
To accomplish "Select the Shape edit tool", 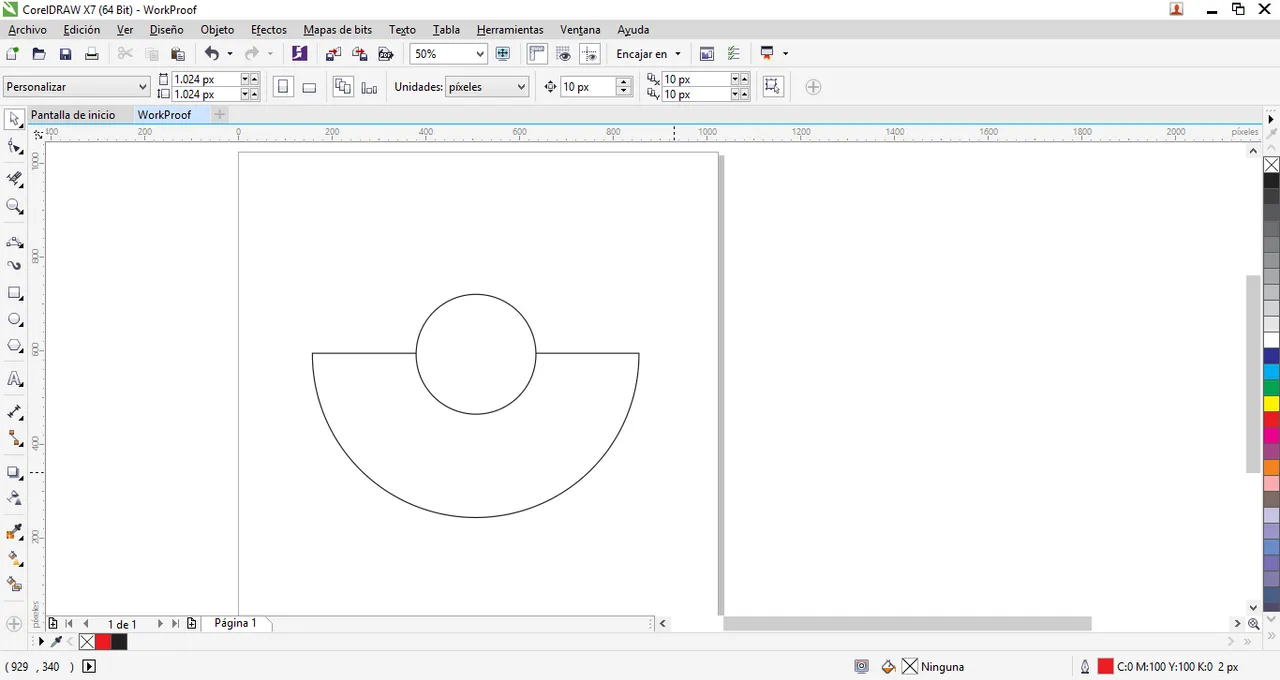I will click(x=14, y=148).
